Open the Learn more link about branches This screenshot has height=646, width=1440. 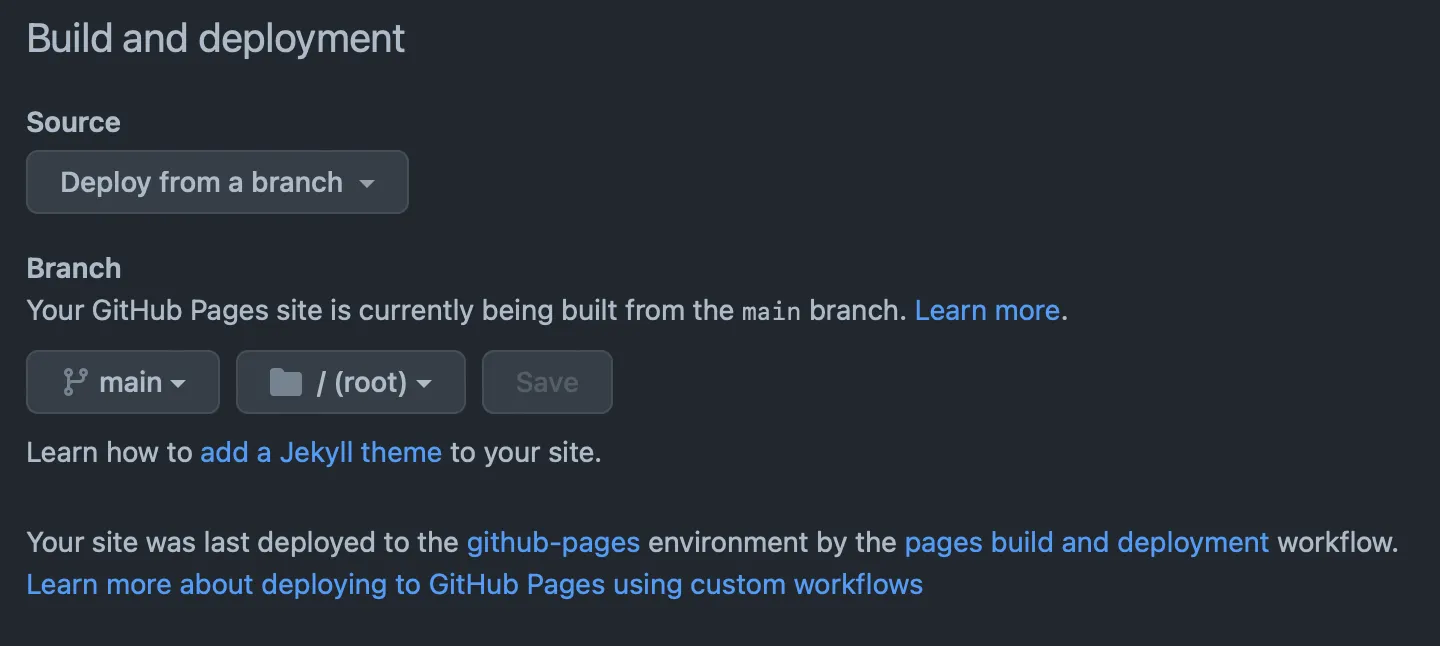(987, 311)
